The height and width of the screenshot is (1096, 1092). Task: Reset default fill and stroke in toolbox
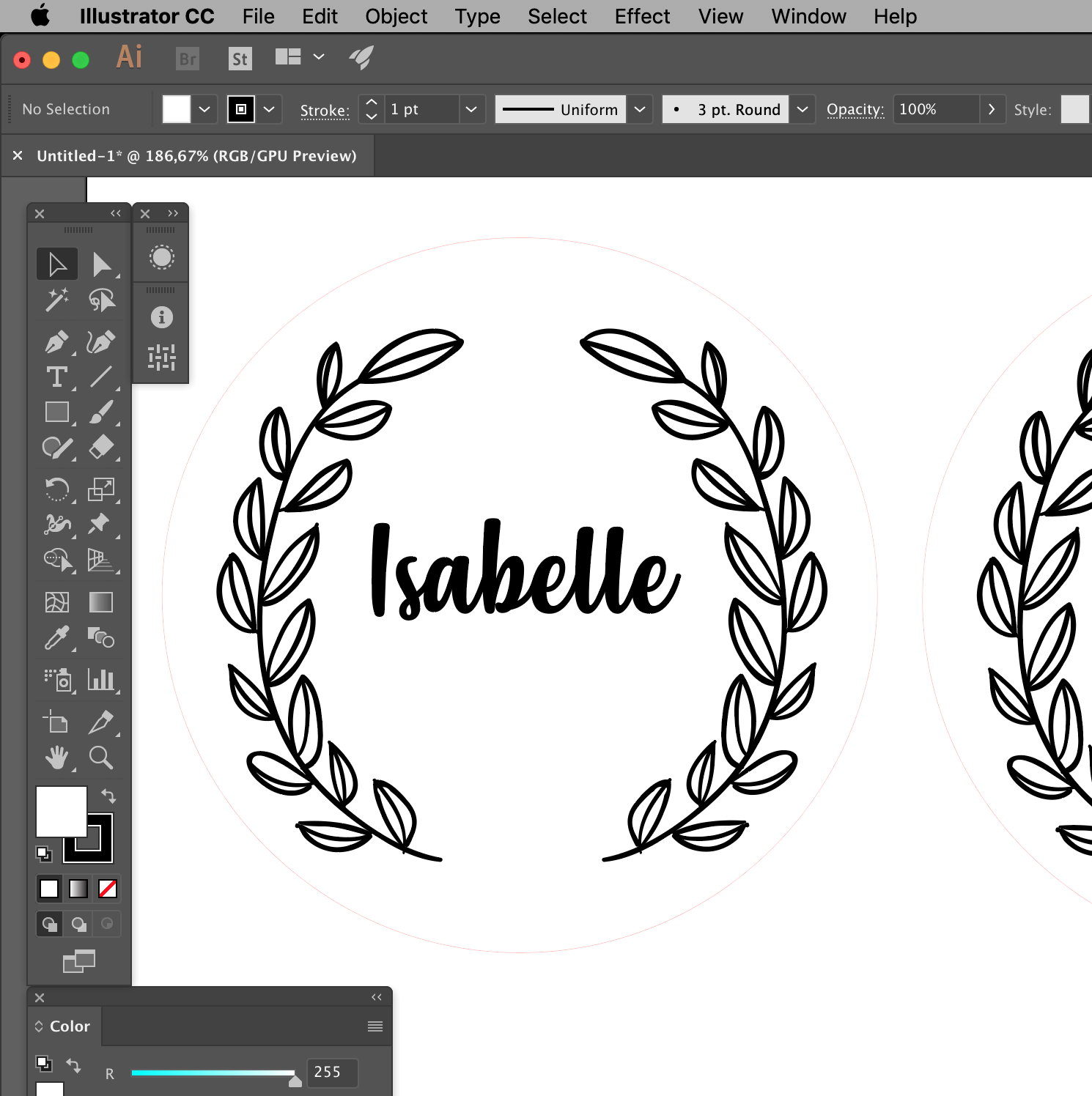pos(44,854)
